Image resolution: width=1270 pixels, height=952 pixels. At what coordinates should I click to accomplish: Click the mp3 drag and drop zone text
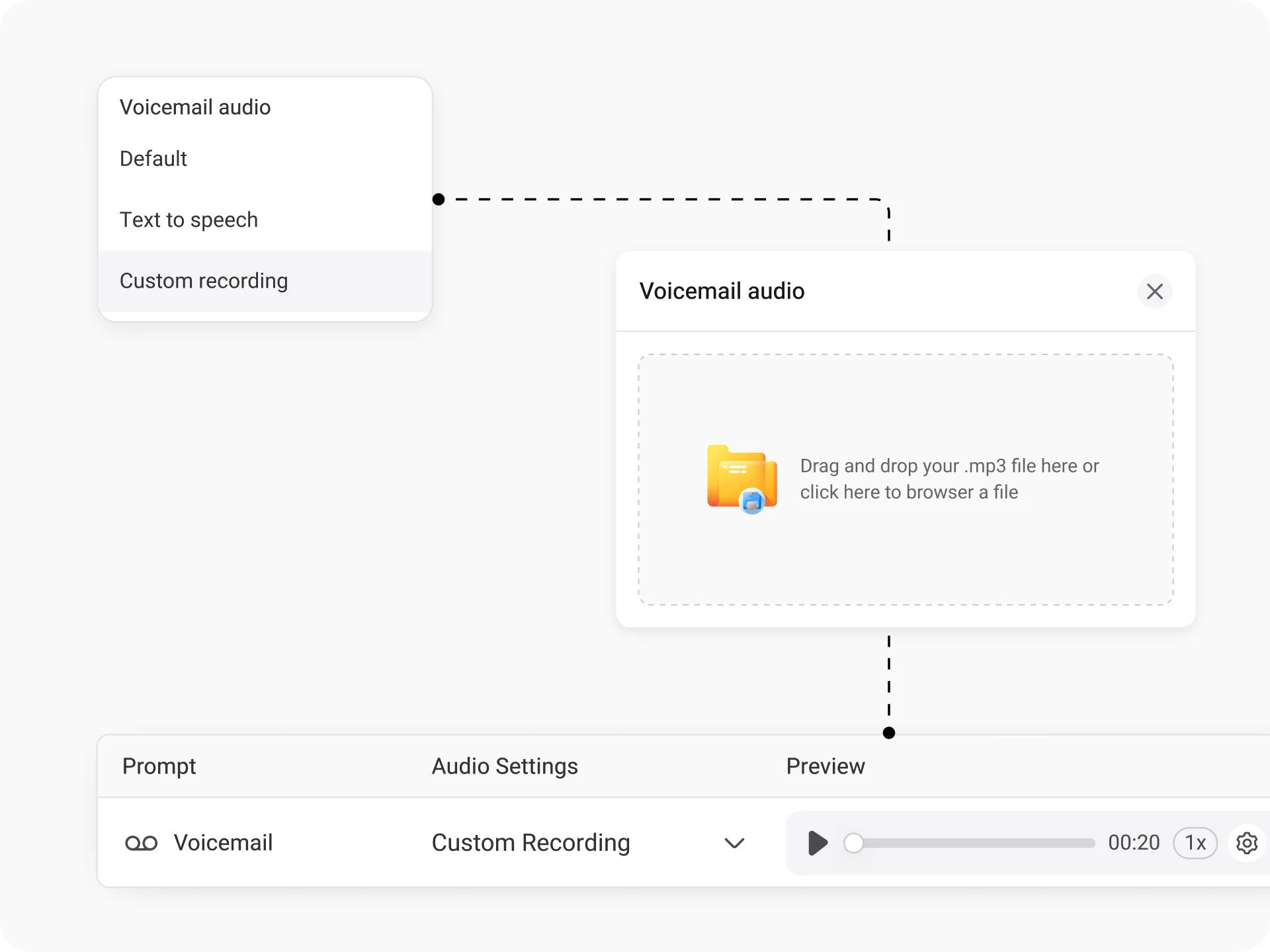pos(949,479)
